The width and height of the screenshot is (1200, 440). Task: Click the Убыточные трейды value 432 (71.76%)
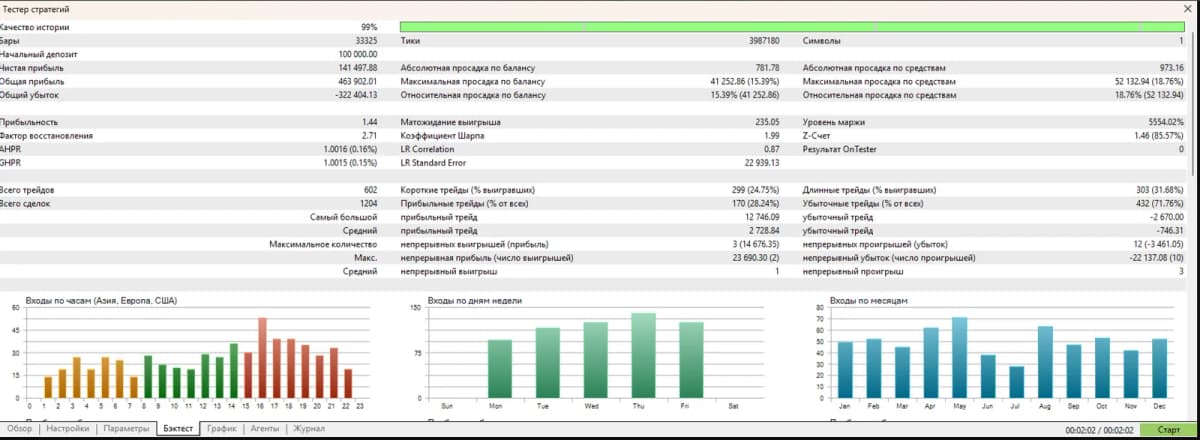[1159, 203]
